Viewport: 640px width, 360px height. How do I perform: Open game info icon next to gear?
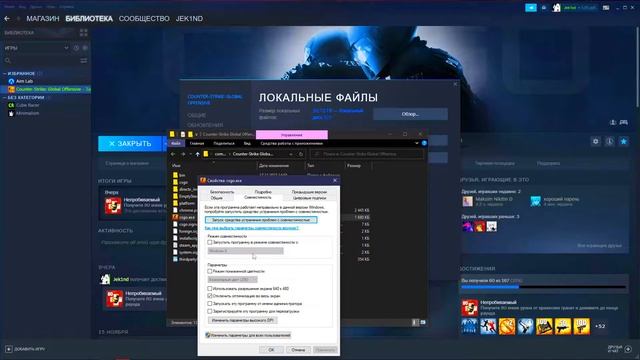[609, 141]
